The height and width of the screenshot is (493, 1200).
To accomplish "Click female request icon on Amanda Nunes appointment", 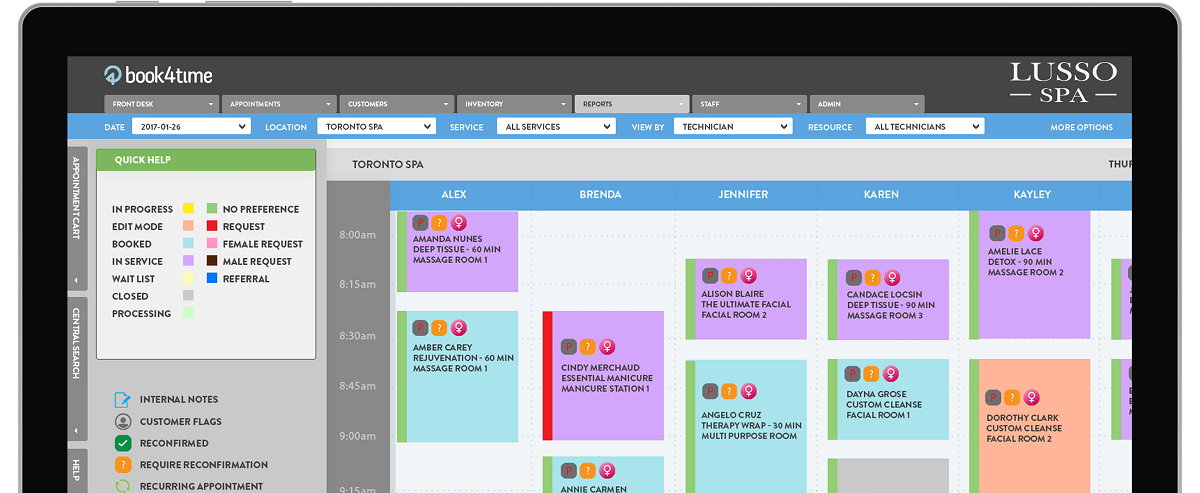I will coord(458,223).
